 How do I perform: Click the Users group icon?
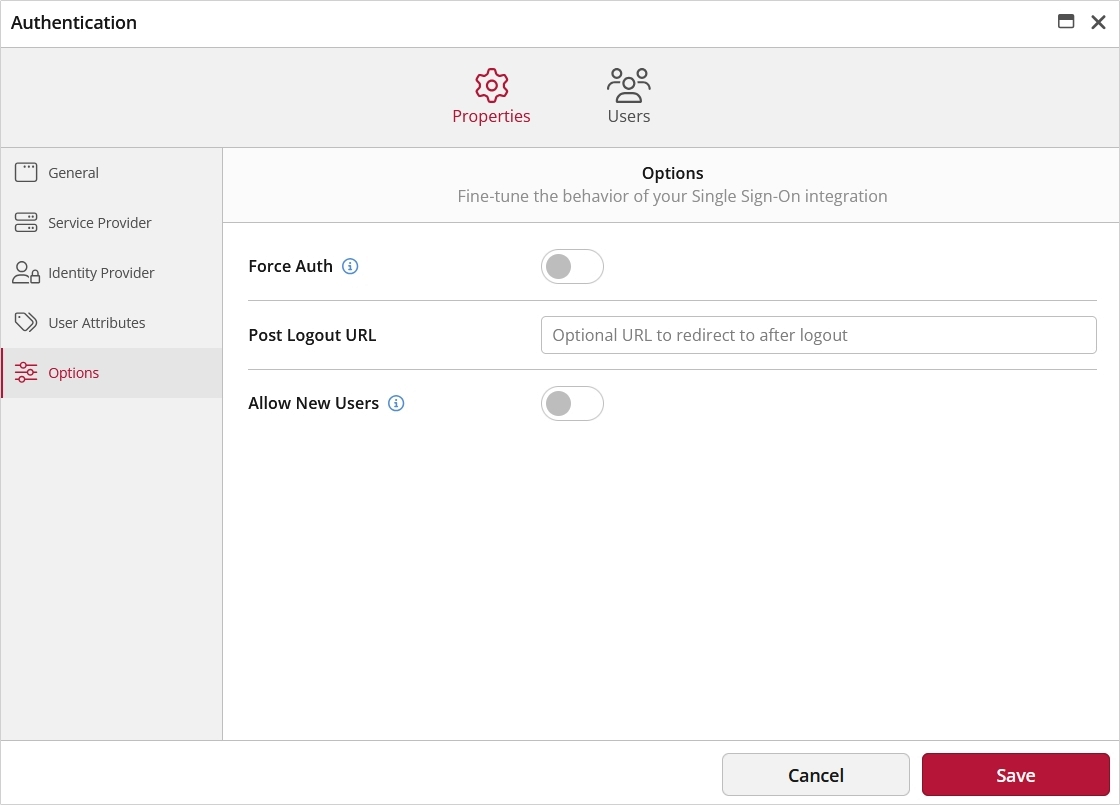pos(628,83)
